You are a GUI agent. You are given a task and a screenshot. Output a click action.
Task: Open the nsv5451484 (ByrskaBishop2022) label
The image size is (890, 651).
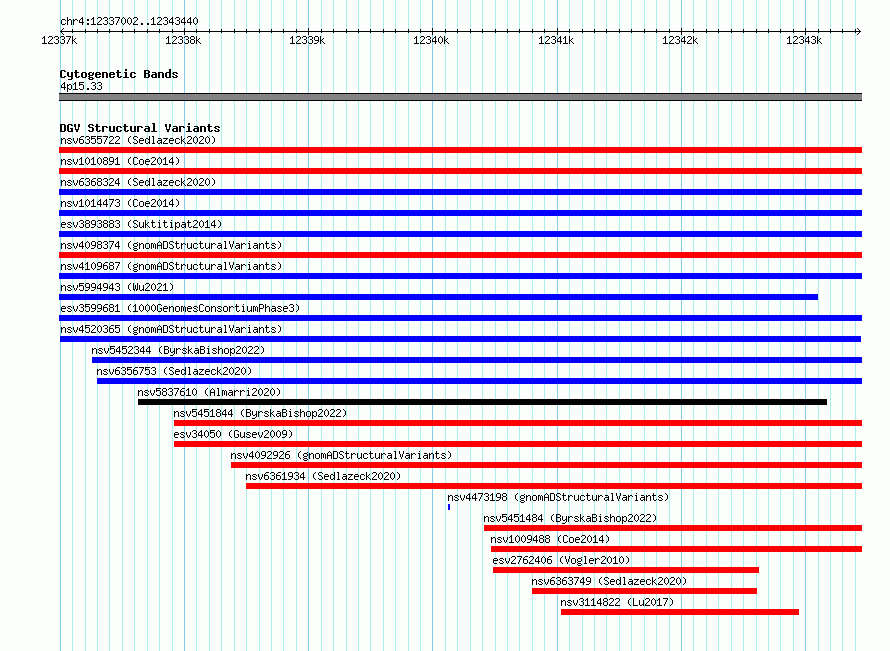point(570,518)
